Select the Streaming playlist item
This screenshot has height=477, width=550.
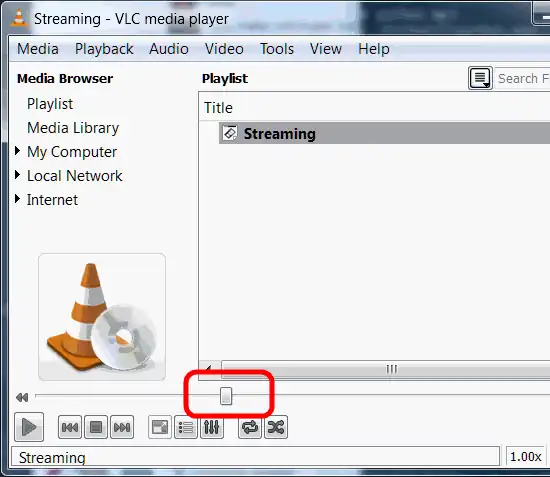point(384,133)
